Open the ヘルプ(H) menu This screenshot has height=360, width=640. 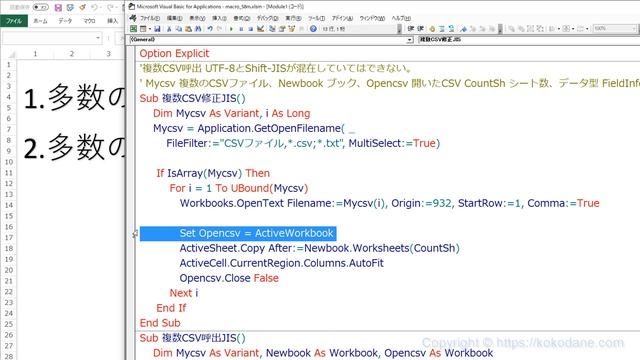[401, 18]
